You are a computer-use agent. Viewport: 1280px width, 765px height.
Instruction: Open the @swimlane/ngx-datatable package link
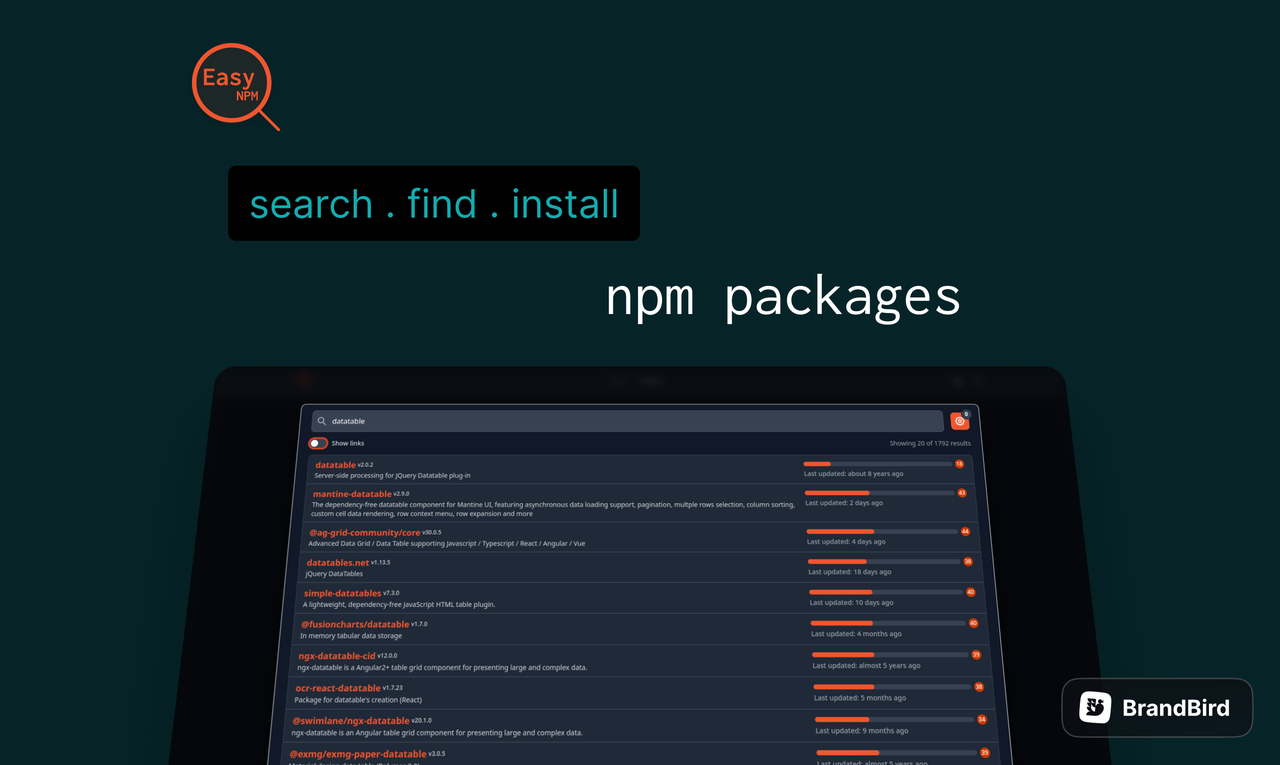(351, 721)
